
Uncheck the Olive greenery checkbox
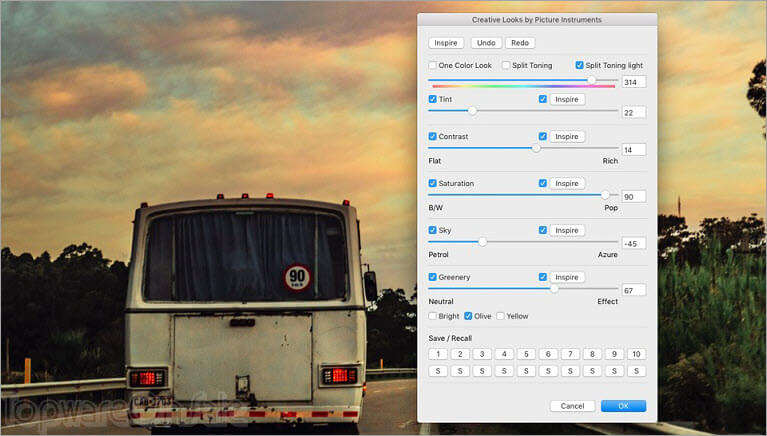point(468,316)
